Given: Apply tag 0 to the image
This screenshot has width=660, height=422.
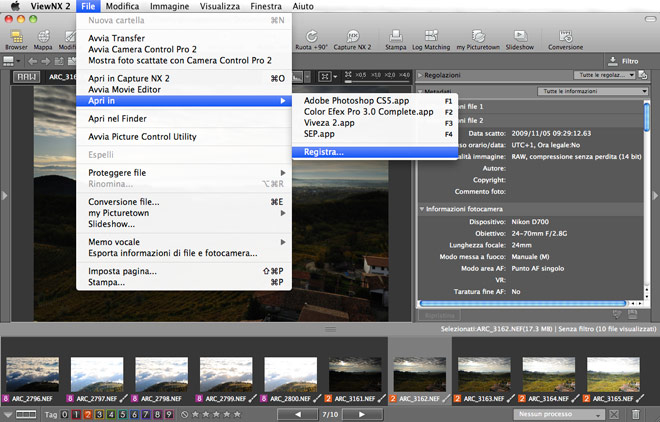Looking at the screenshot, I should coord(64,414).
